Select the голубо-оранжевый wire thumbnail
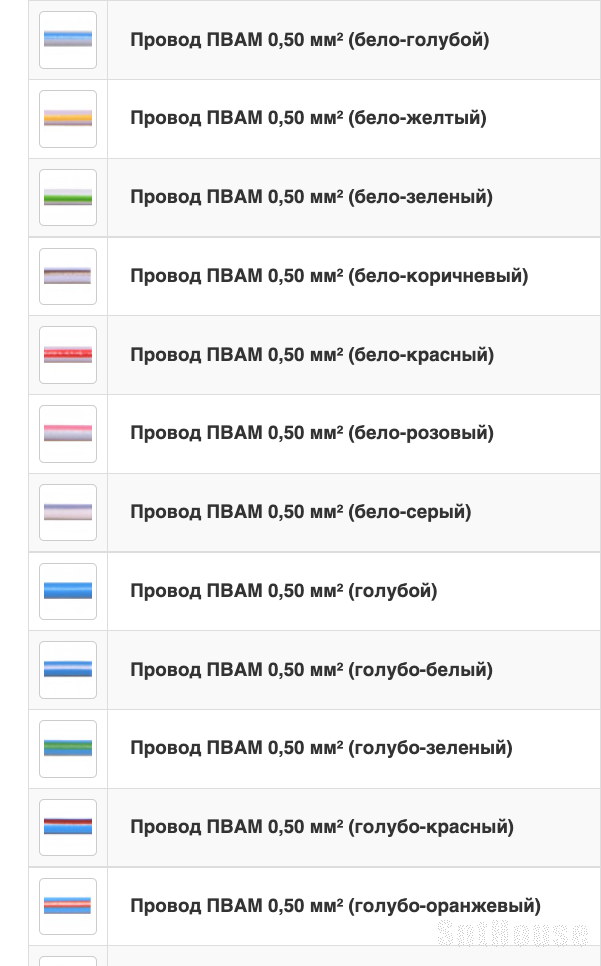Viewport: 601px width, 966px height. click(x=68, y=906)
